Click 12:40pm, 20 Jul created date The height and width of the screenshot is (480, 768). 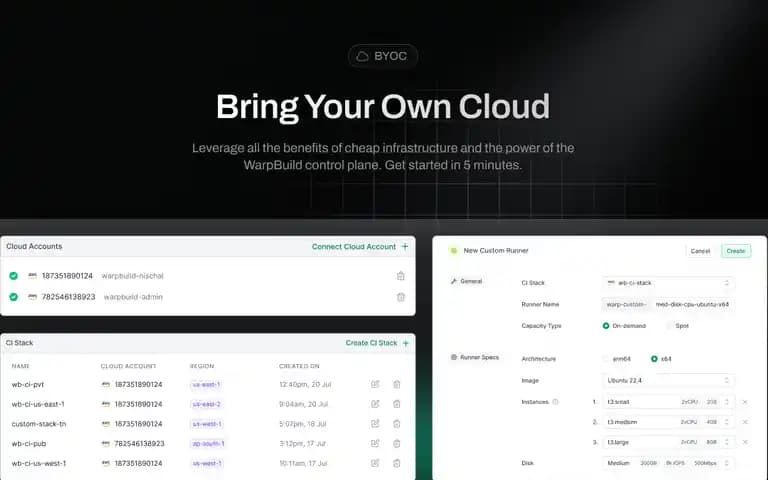[x=305, y=384]
